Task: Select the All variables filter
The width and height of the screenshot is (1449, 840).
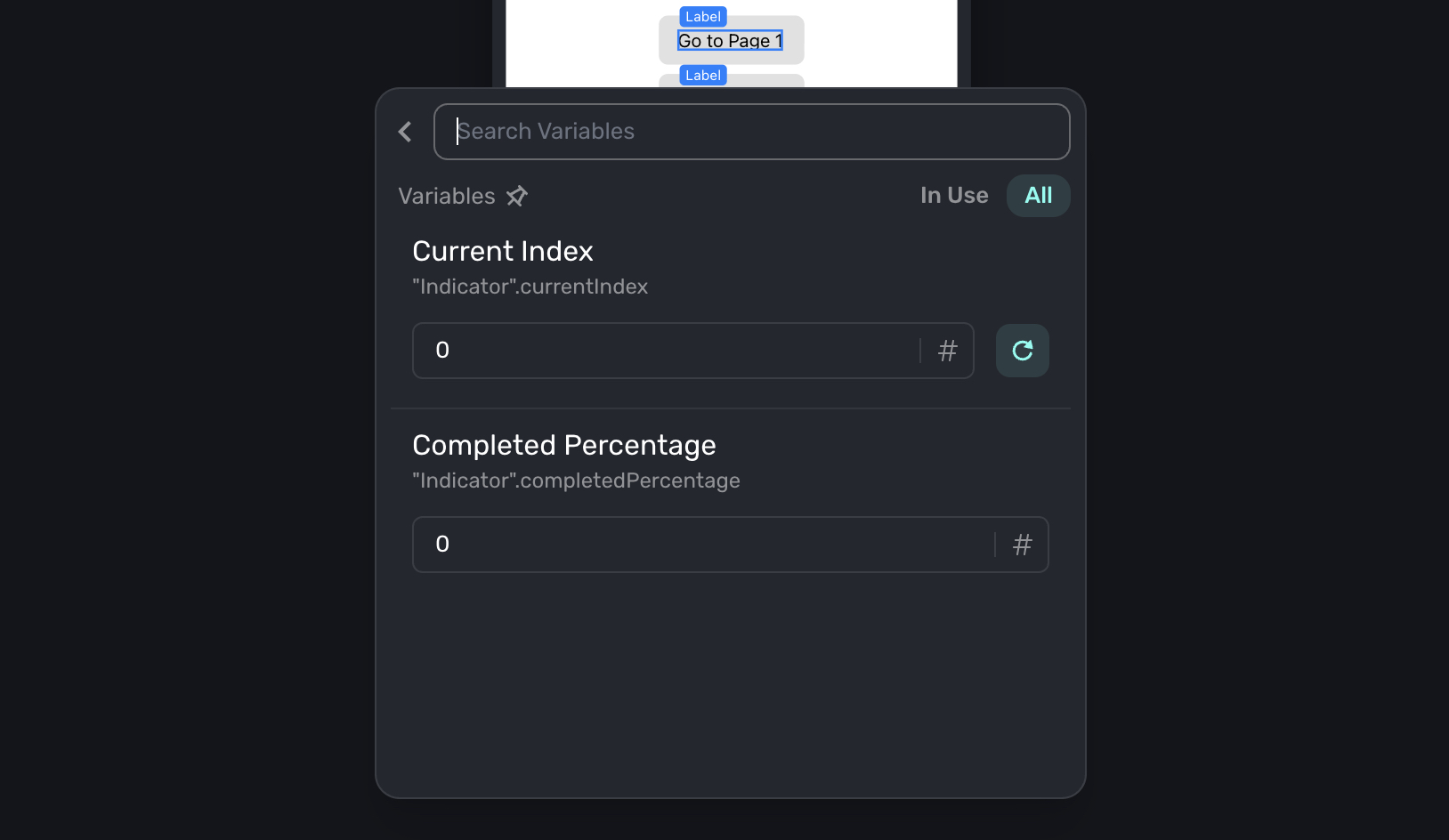Action: 1038,196
